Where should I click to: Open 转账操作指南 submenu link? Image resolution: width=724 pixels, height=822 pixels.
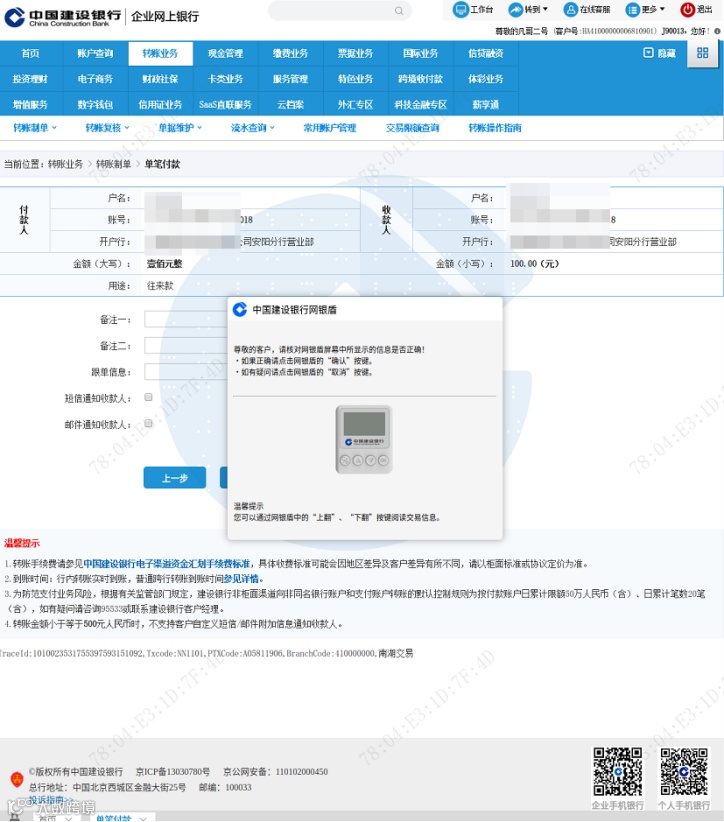click(x=495, y=127)
